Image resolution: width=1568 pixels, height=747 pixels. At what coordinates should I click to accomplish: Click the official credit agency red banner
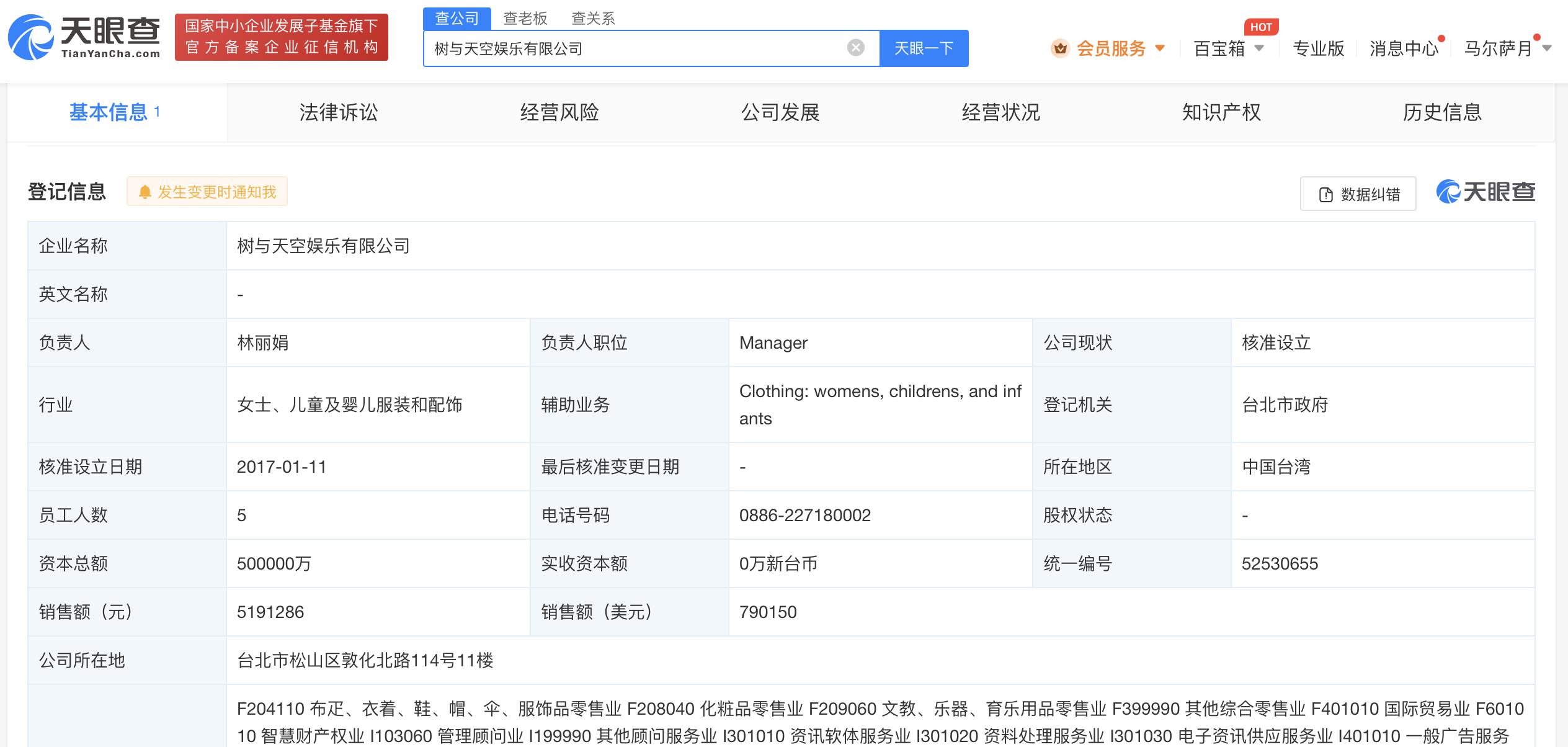coord(281,37)
